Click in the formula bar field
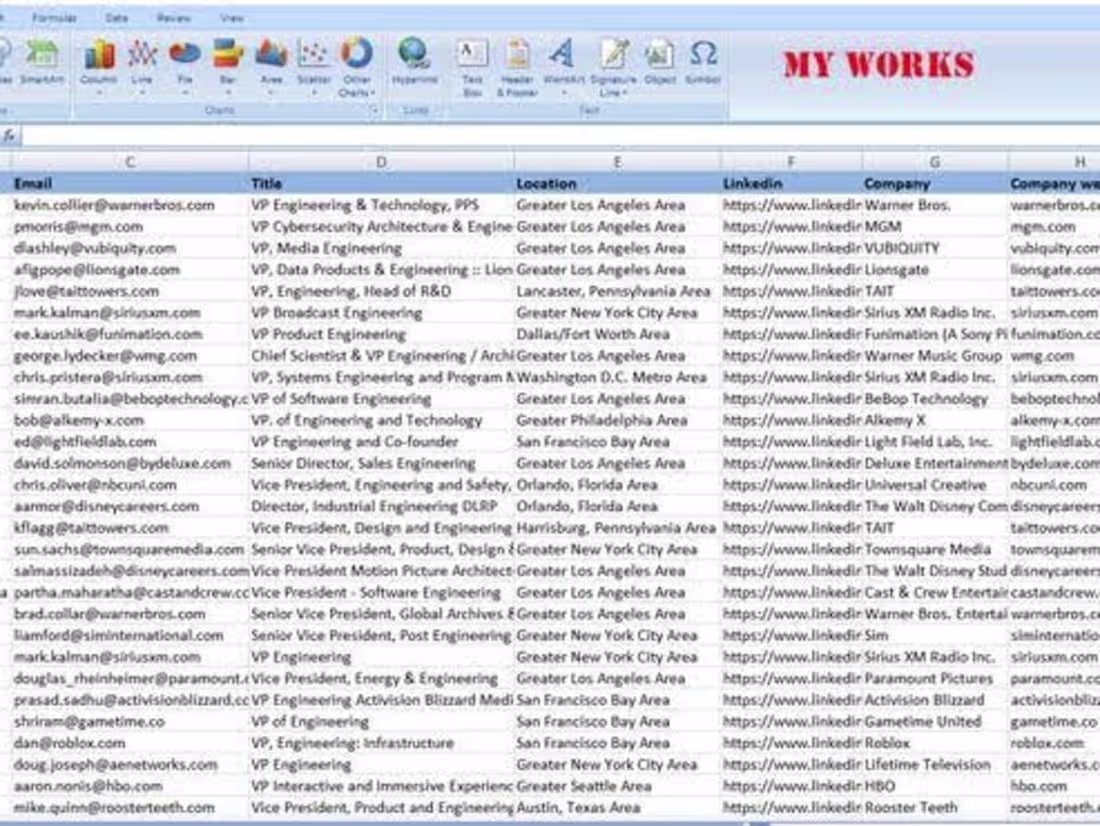 pyautogui.click(x=560, y=136)
